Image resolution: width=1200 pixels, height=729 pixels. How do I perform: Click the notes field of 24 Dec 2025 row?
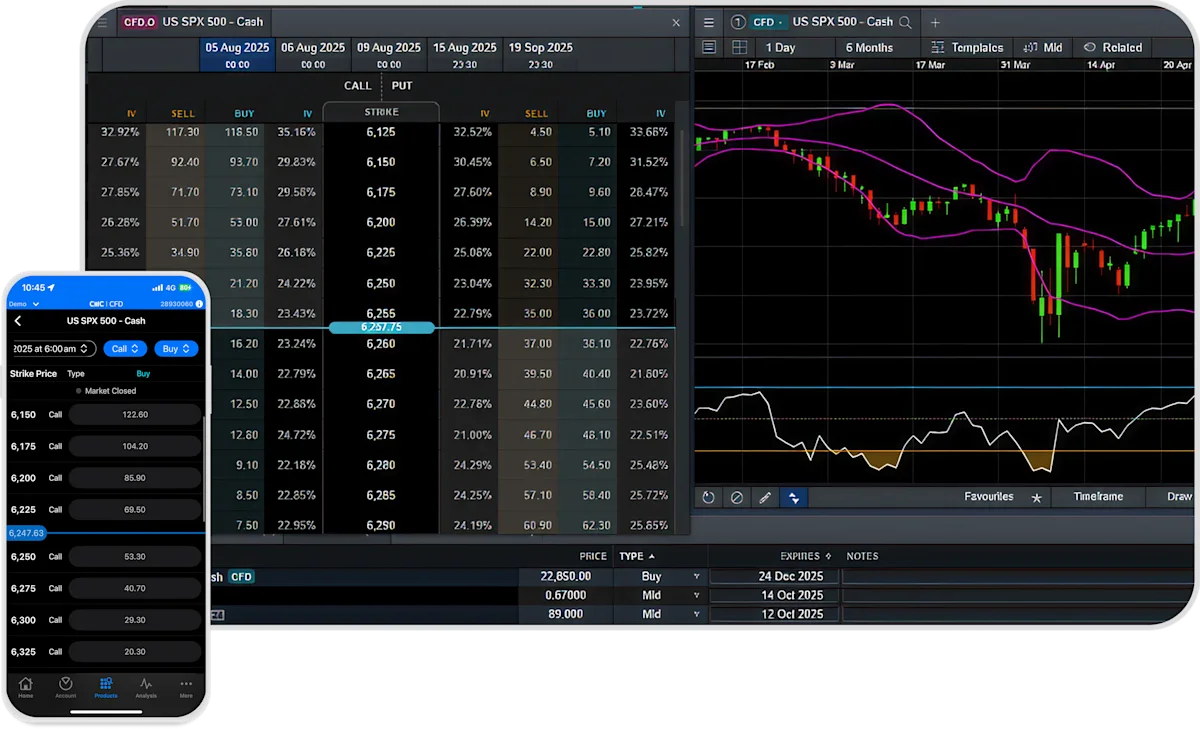(x=1018, y=577)
